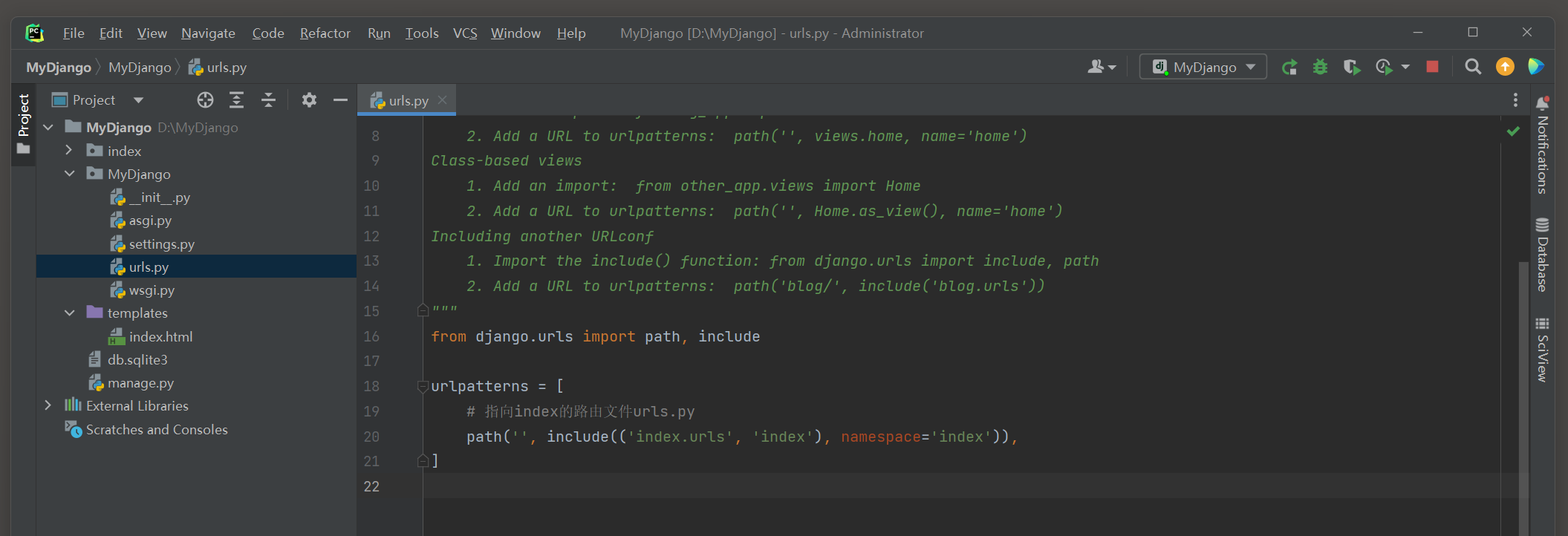The width and height of the screenshot is (1568, 536).
Task: Collapse the MyDjango root project node
Action: [x=48, y=128]
